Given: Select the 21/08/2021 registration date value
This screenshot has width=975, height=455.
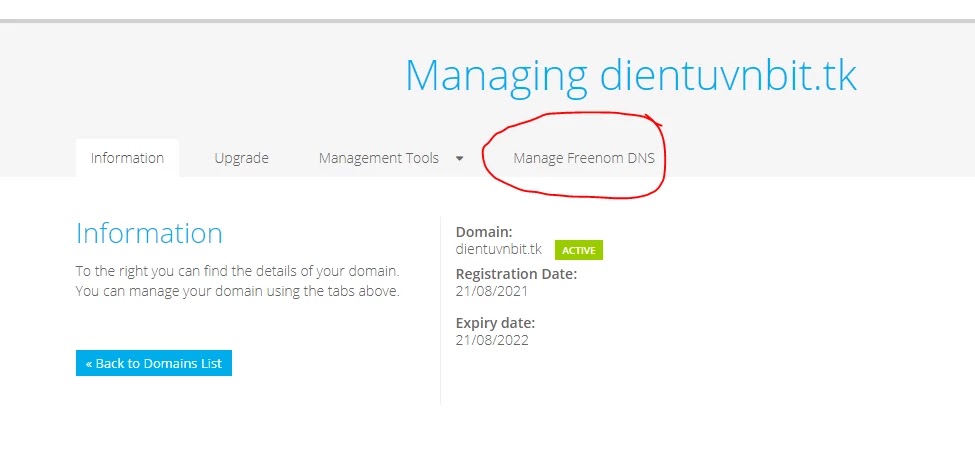Looking at the screenshot, I should tap(492, 290).
